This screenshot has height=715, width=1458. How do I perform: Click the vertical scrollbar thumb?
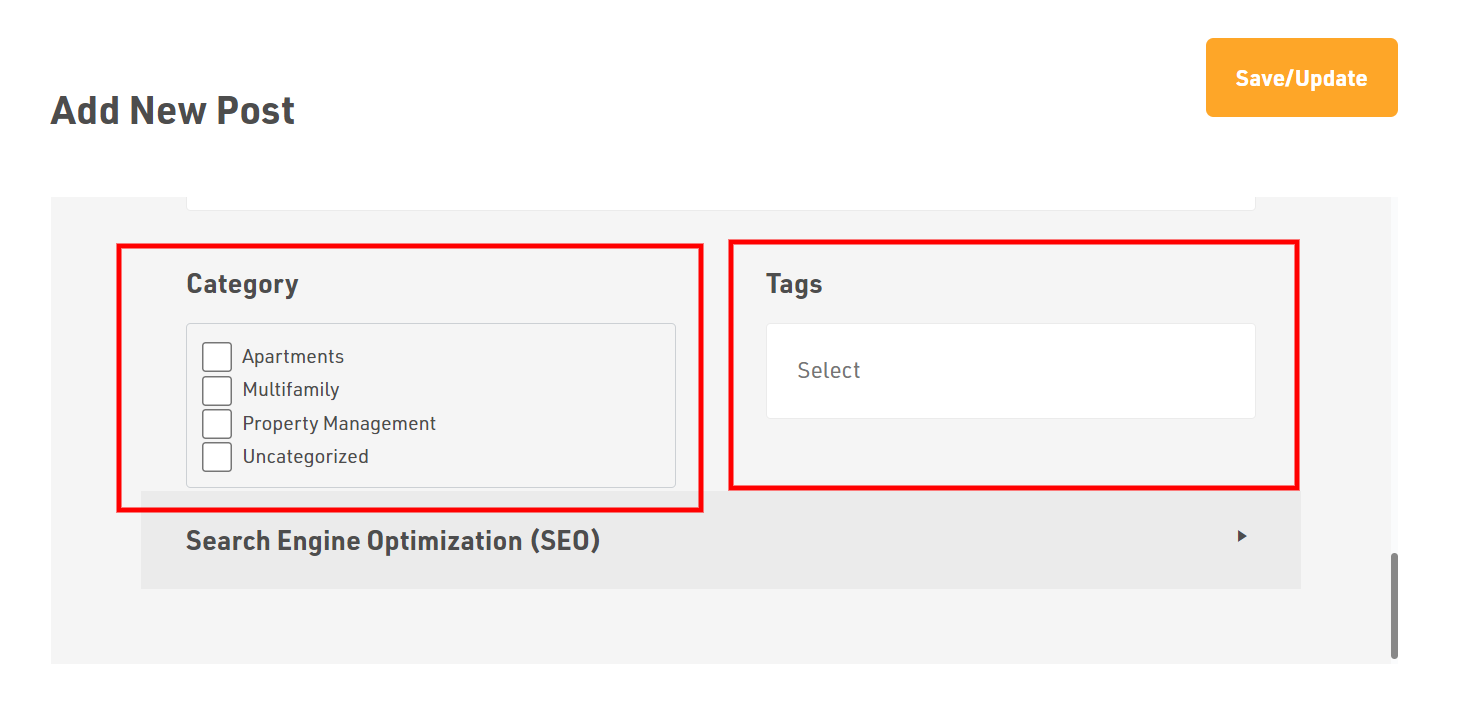click(x=1394, y=605)
